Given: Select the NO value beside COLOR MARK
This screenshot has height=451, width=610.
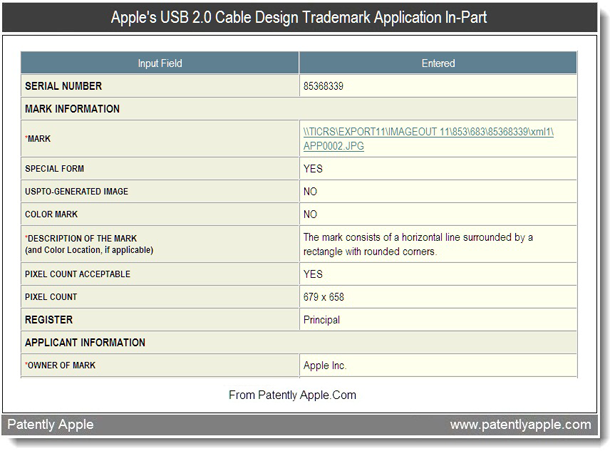Looking at the screenshot, I should pyautogui.click(x=312, y=214).
